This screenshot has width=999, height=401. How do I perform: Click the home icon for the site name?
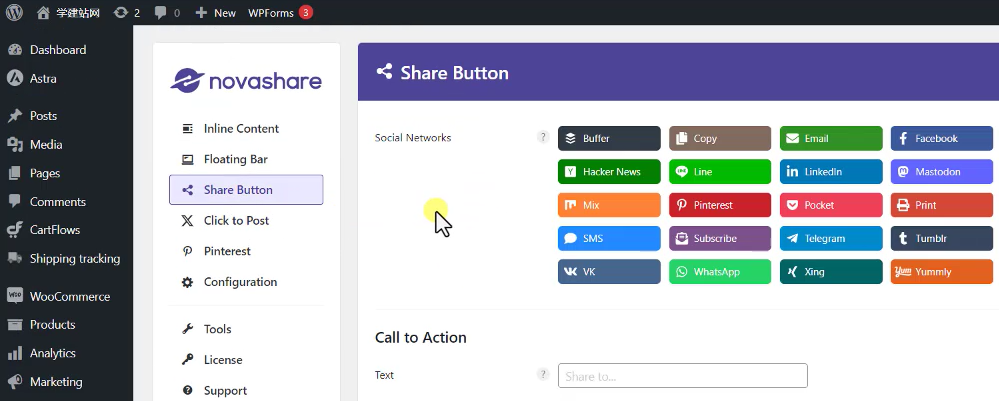[x=43, y=13]
